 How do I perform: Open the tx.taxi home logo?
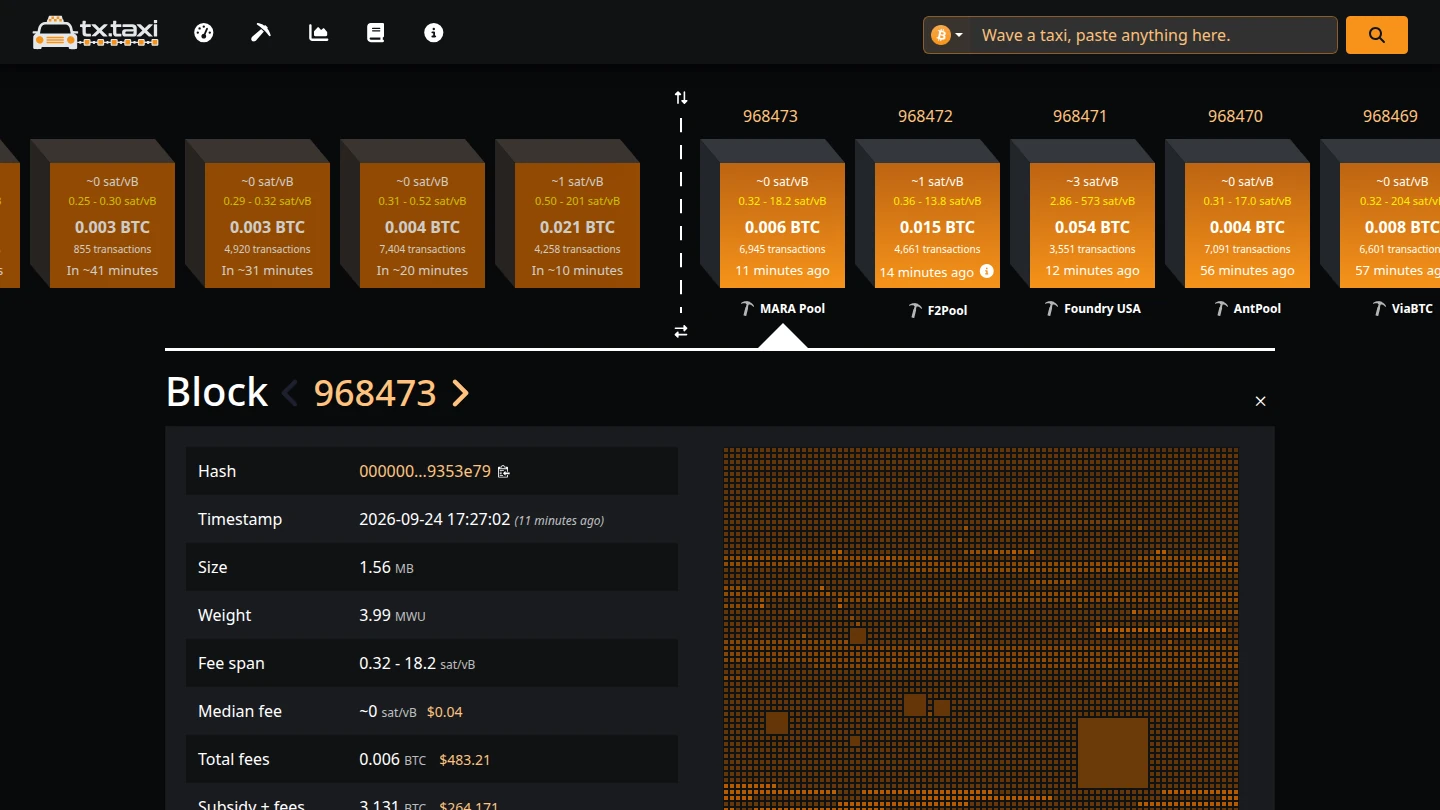pos(95,33)
